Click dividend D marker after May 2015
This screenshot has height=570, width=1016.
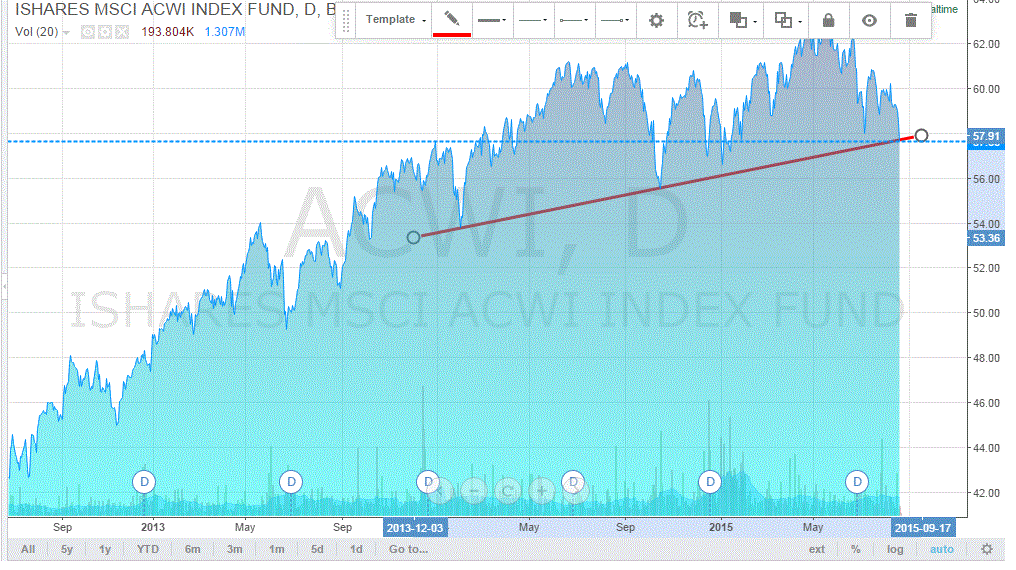coord(857,482)
